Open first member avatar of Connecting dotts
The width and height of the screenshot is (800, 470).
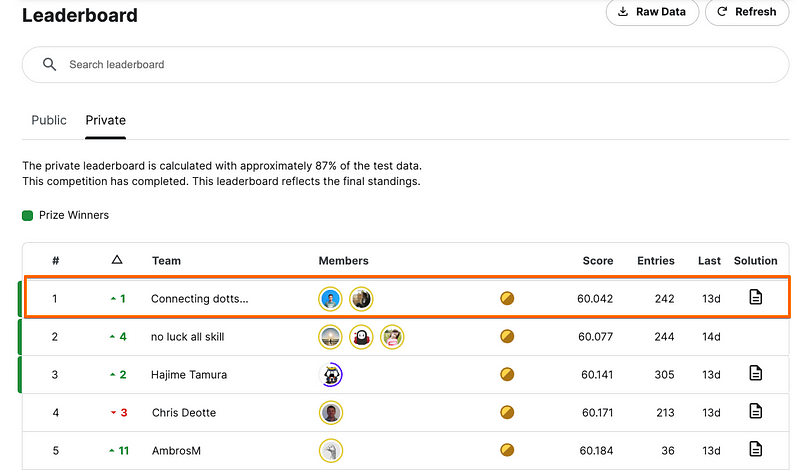[331, 298]
